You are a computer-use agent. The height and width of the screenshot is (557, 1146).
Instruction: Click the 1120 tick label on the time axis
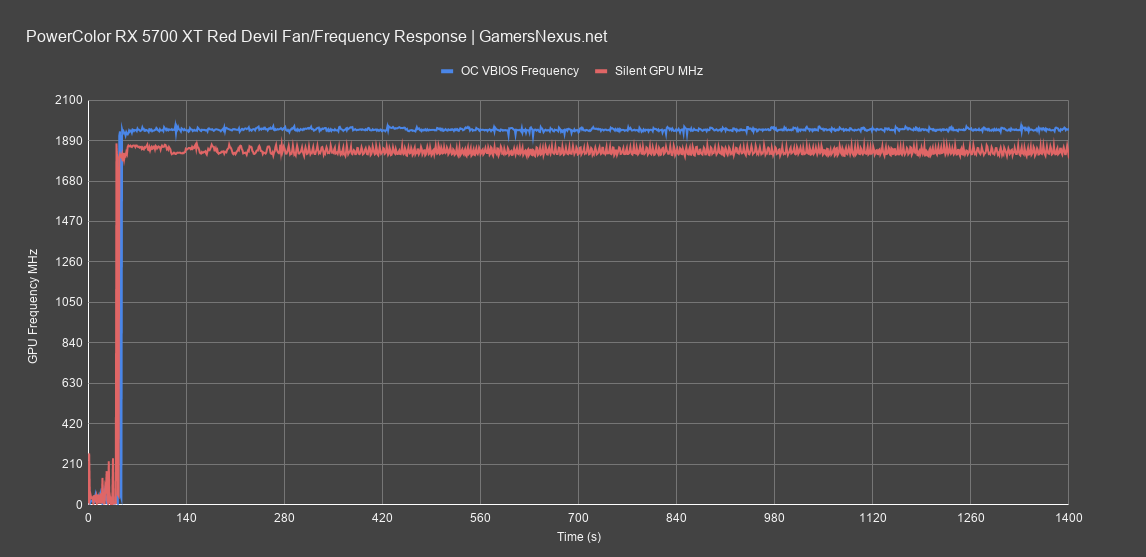tap(872, 518)
